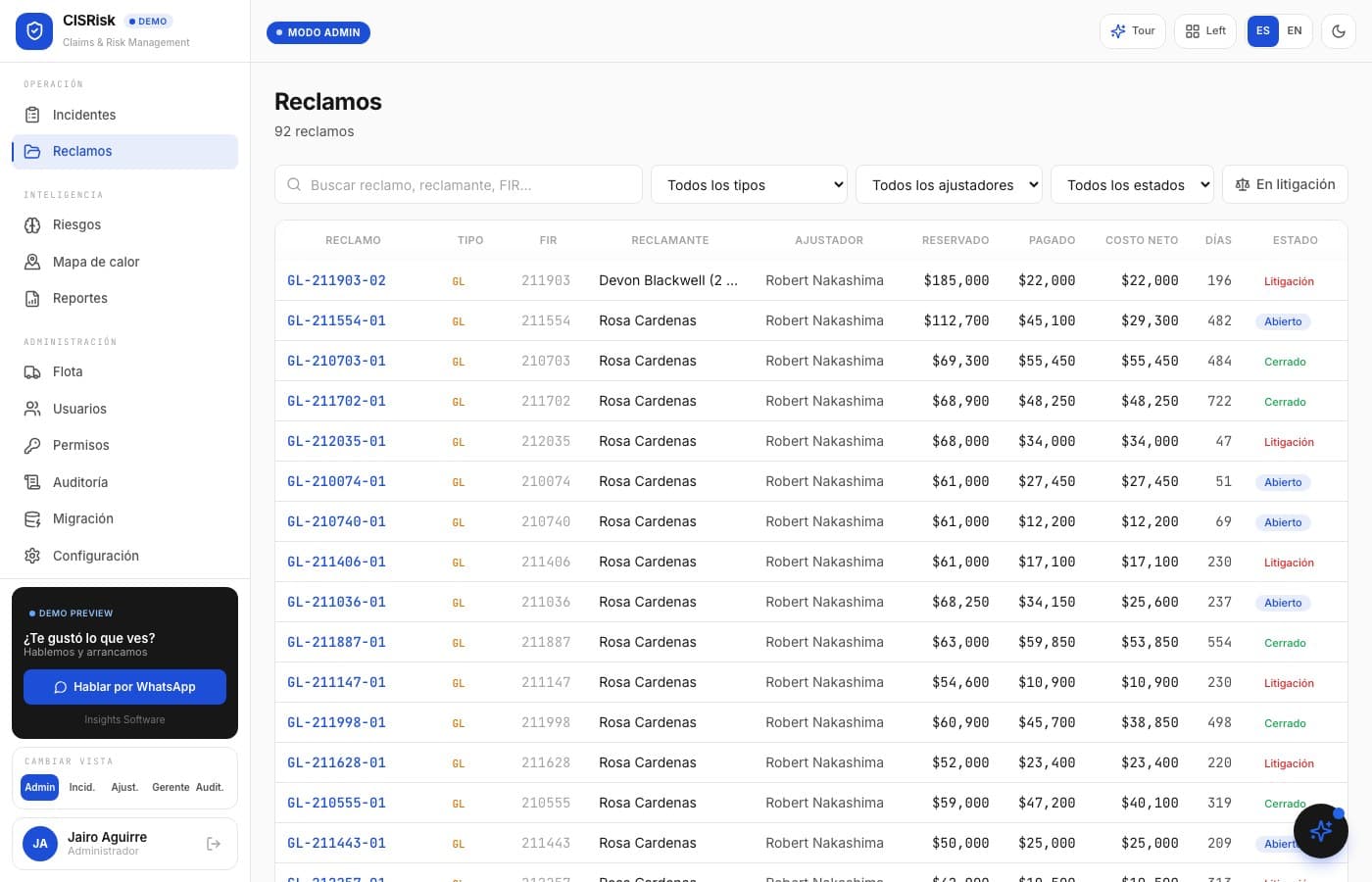The height and width of the screenshot is (882, 1372).
Task: Click the JA user avatar
Action: (x=40, y=844)
